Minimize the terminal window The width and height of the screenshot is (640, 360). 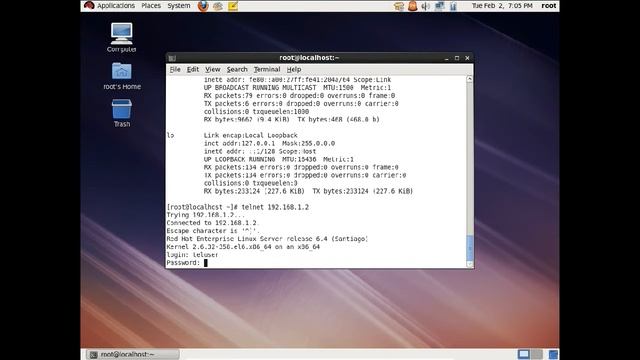447,58
